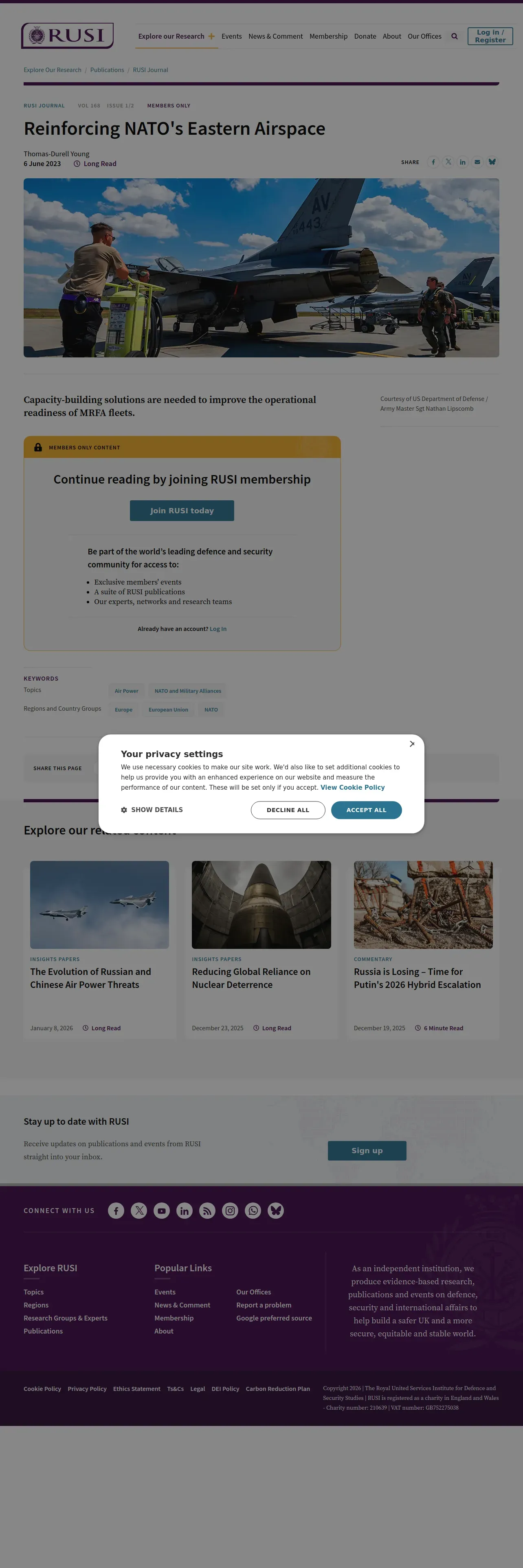
Task: Share article via LinkedIn icon
Action: pos(463,162)
